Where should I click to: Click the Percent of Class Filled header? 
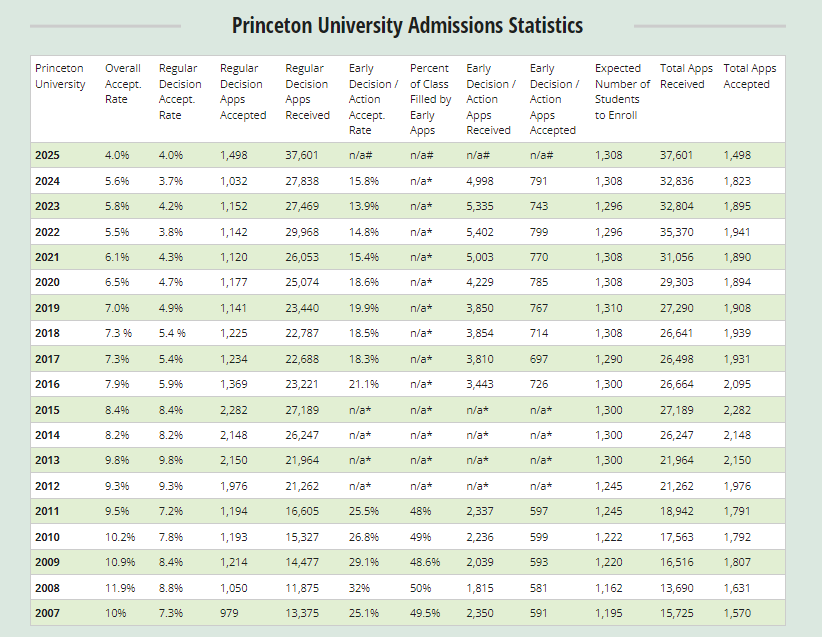[430, 99]
